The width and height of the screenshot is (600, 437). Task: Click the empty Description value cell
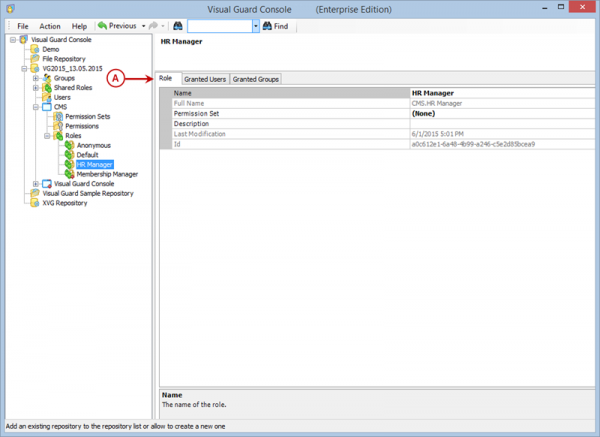(502, 124)
